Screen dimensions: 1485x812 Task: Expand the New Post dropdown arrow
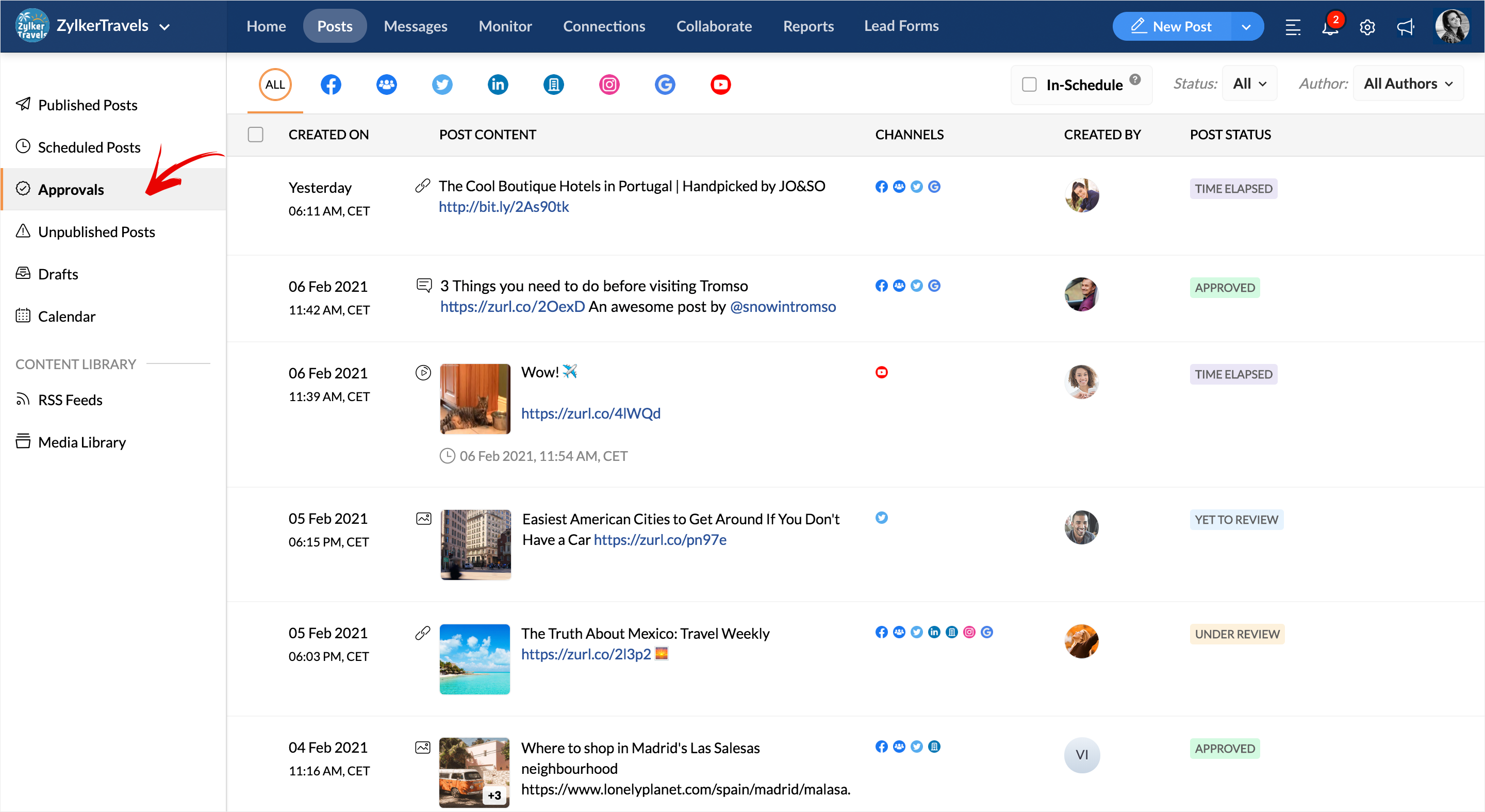(x=1246, y=26)
